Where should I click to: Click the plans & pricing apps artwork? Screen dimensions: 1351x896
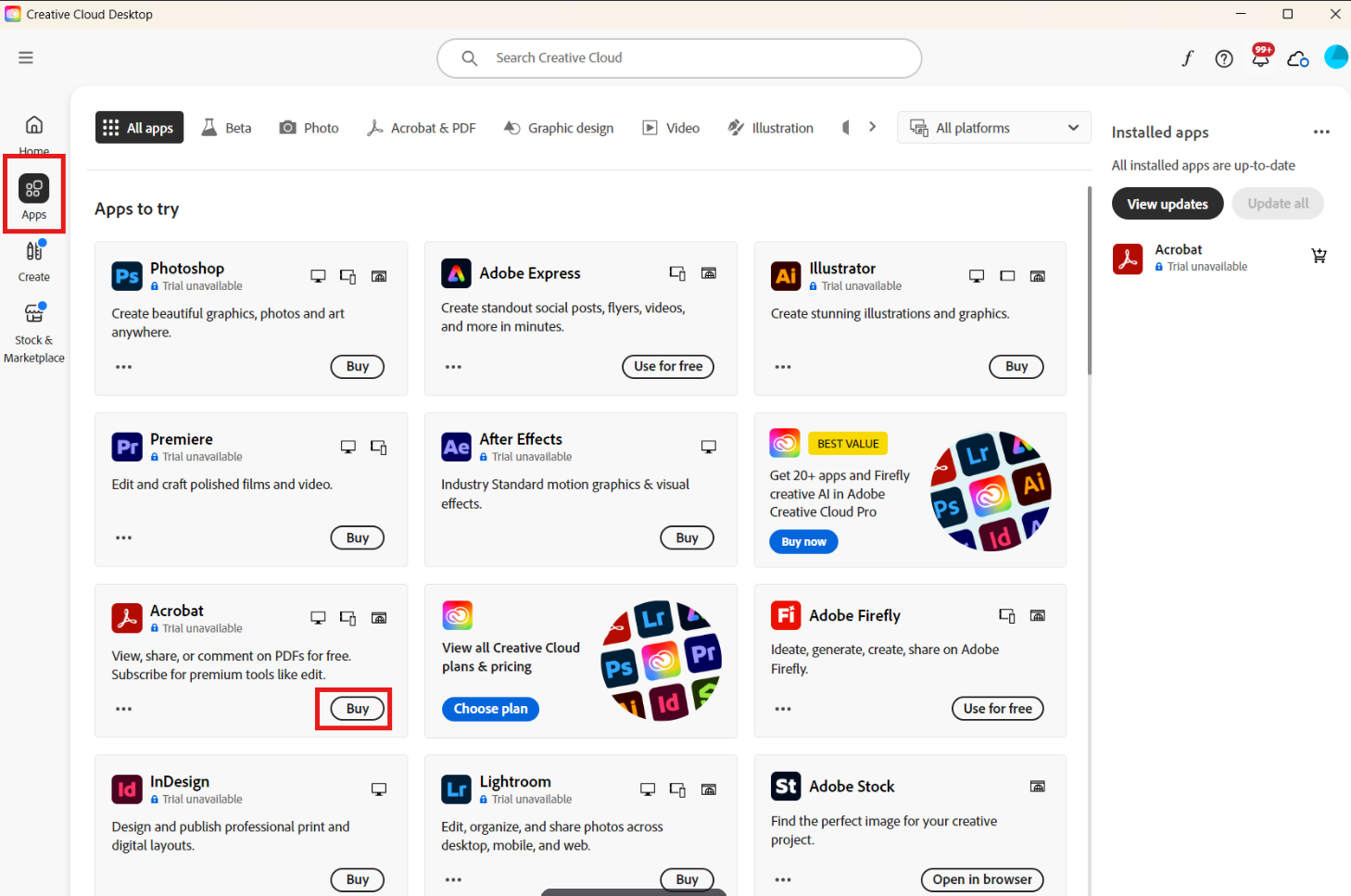662,661
